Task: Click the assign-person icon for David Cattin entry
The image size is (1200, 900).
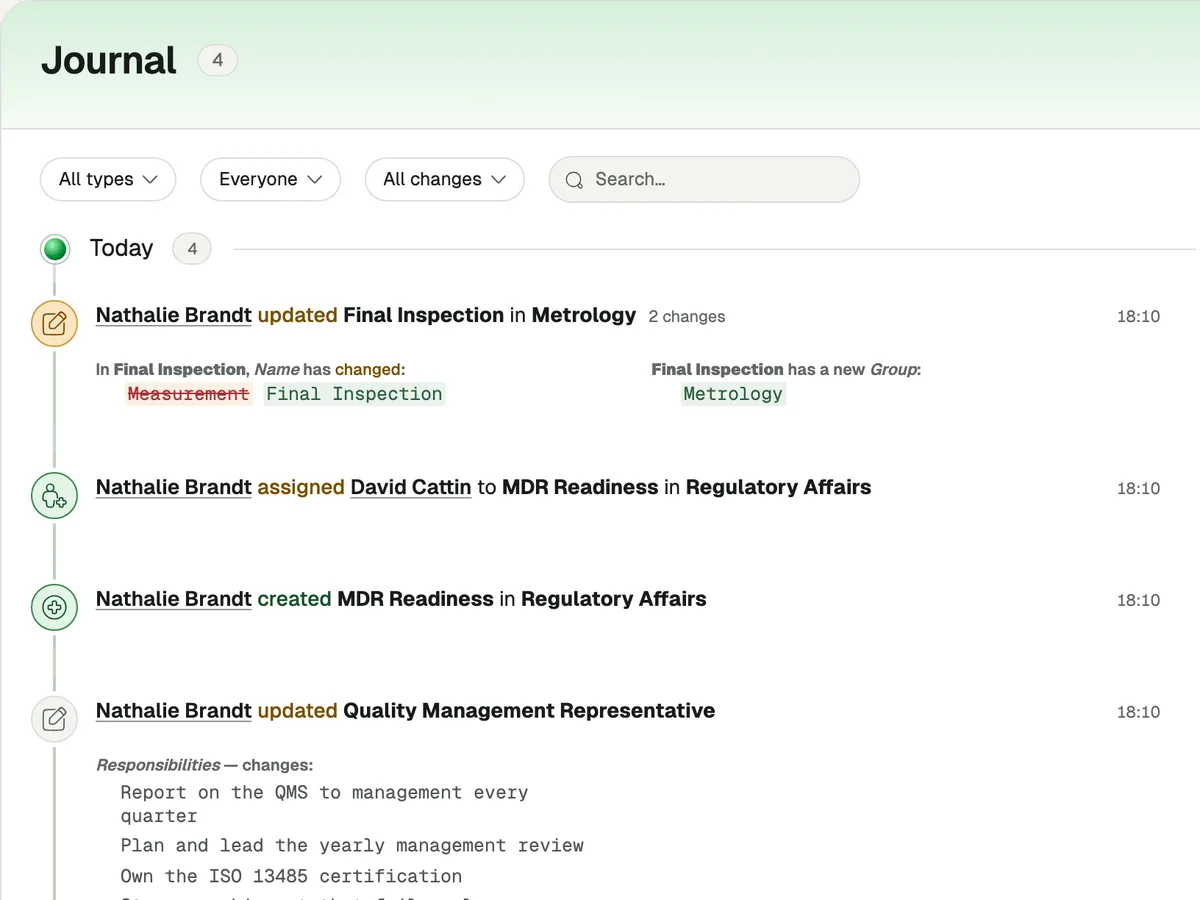Action: (x=55, y=495)
